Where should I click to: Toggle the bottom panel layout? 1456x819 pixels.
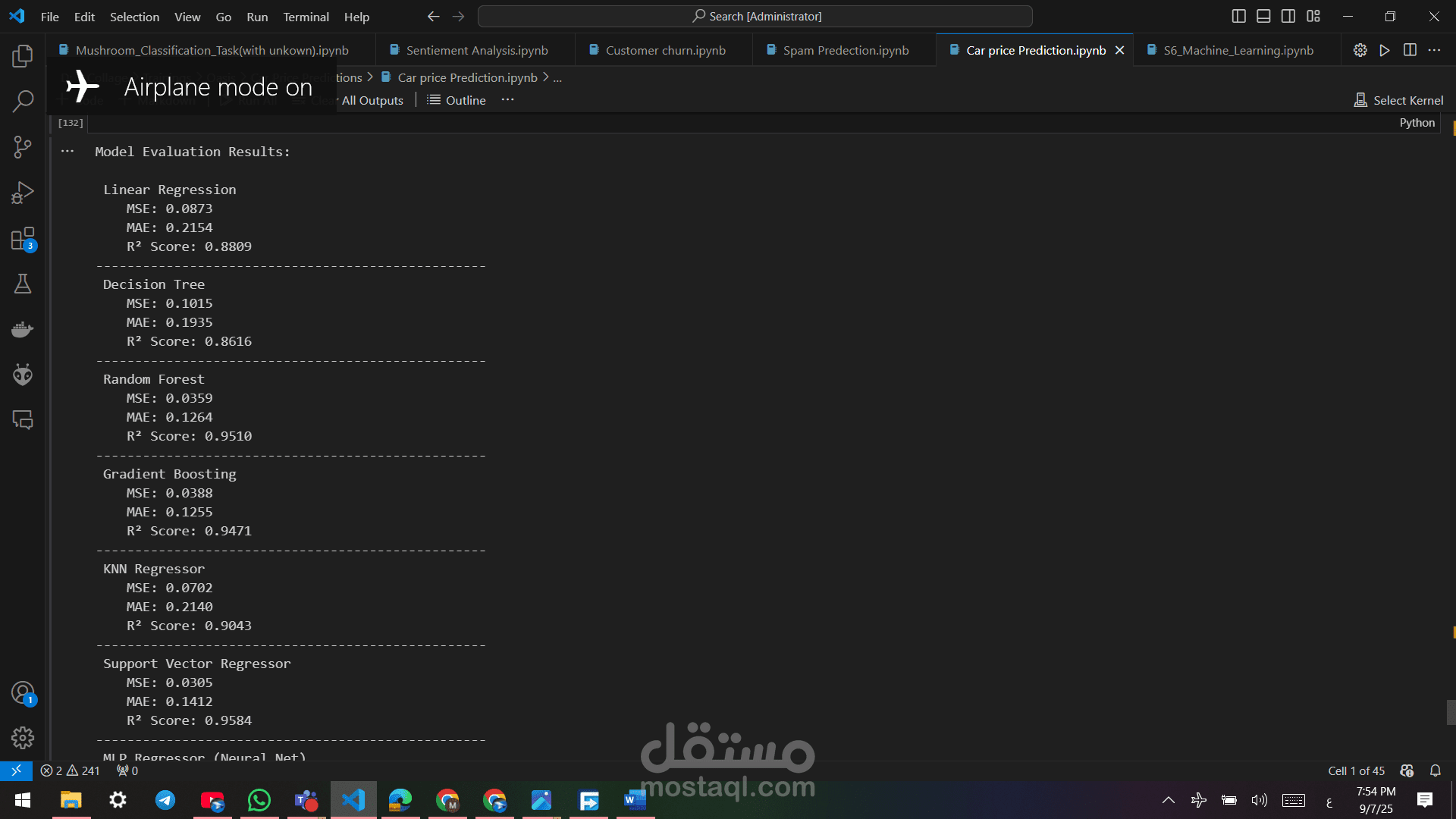(x=1263, y=16)
